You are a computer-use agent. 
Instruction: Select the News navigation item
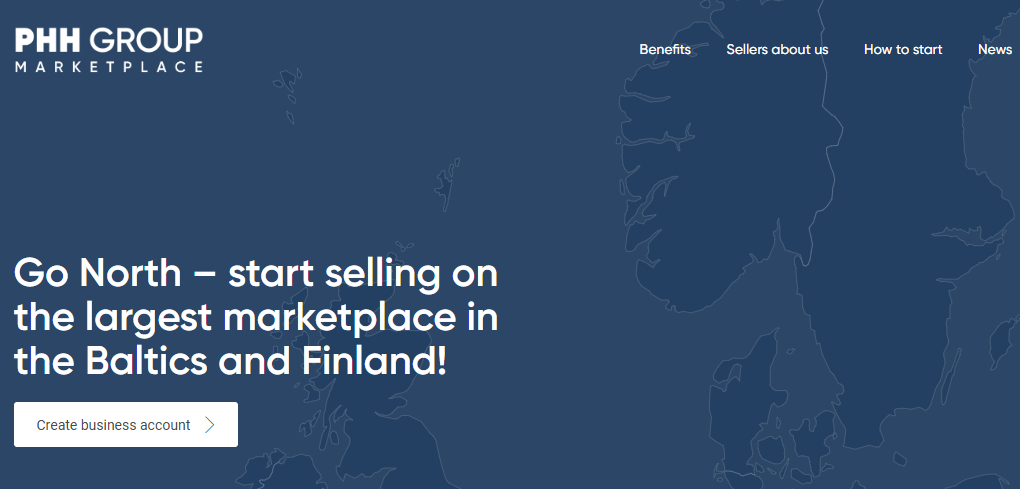995,49
